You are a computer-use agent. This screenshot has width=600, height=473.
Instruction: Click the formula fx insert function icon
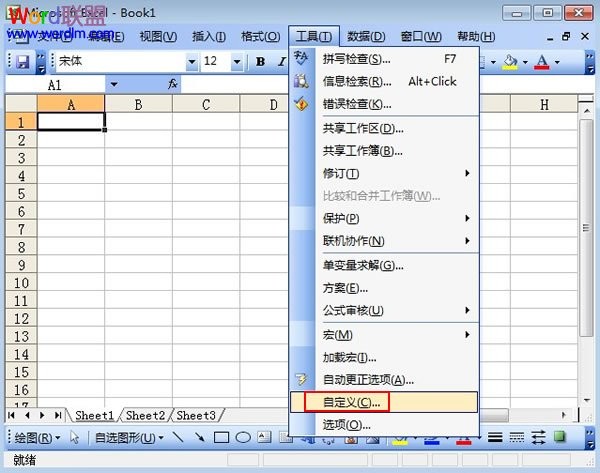(173, 84)
